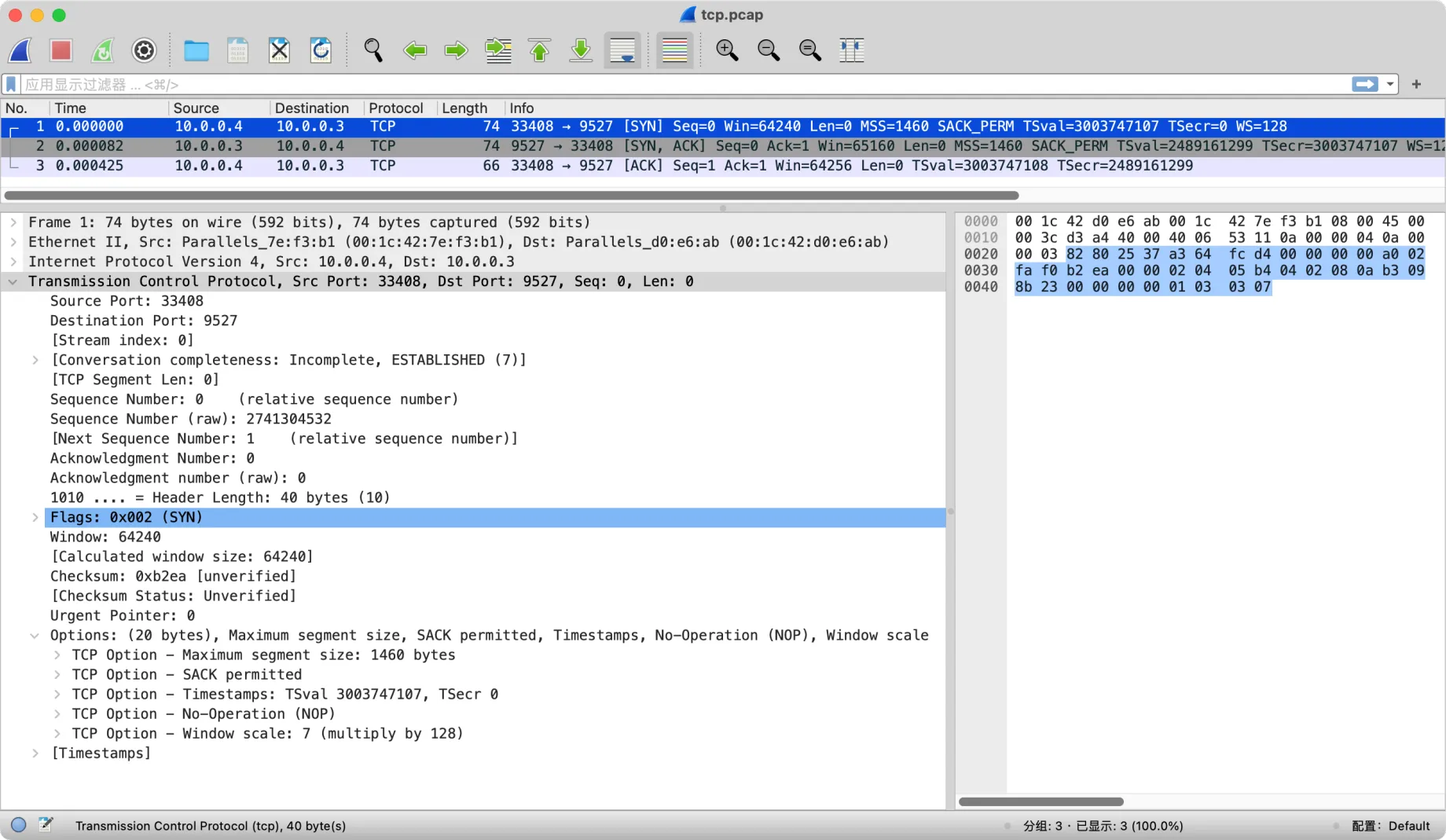
Task: Sort by the Protocol column header
Action: tap(395, 108)
